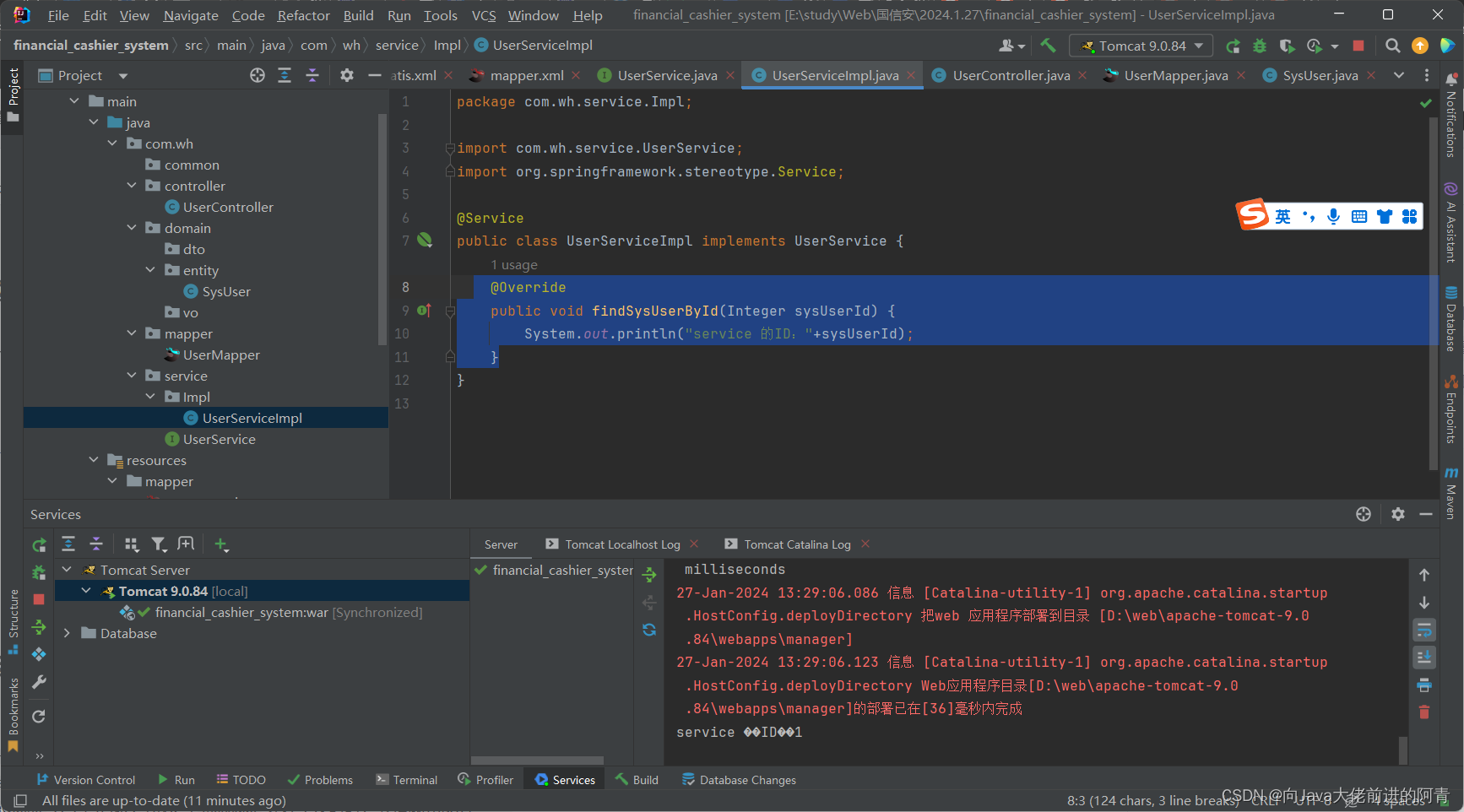1464x812 pixels.
Task: Toggle scroll to end in console
Action: (x=1424, y=657)
